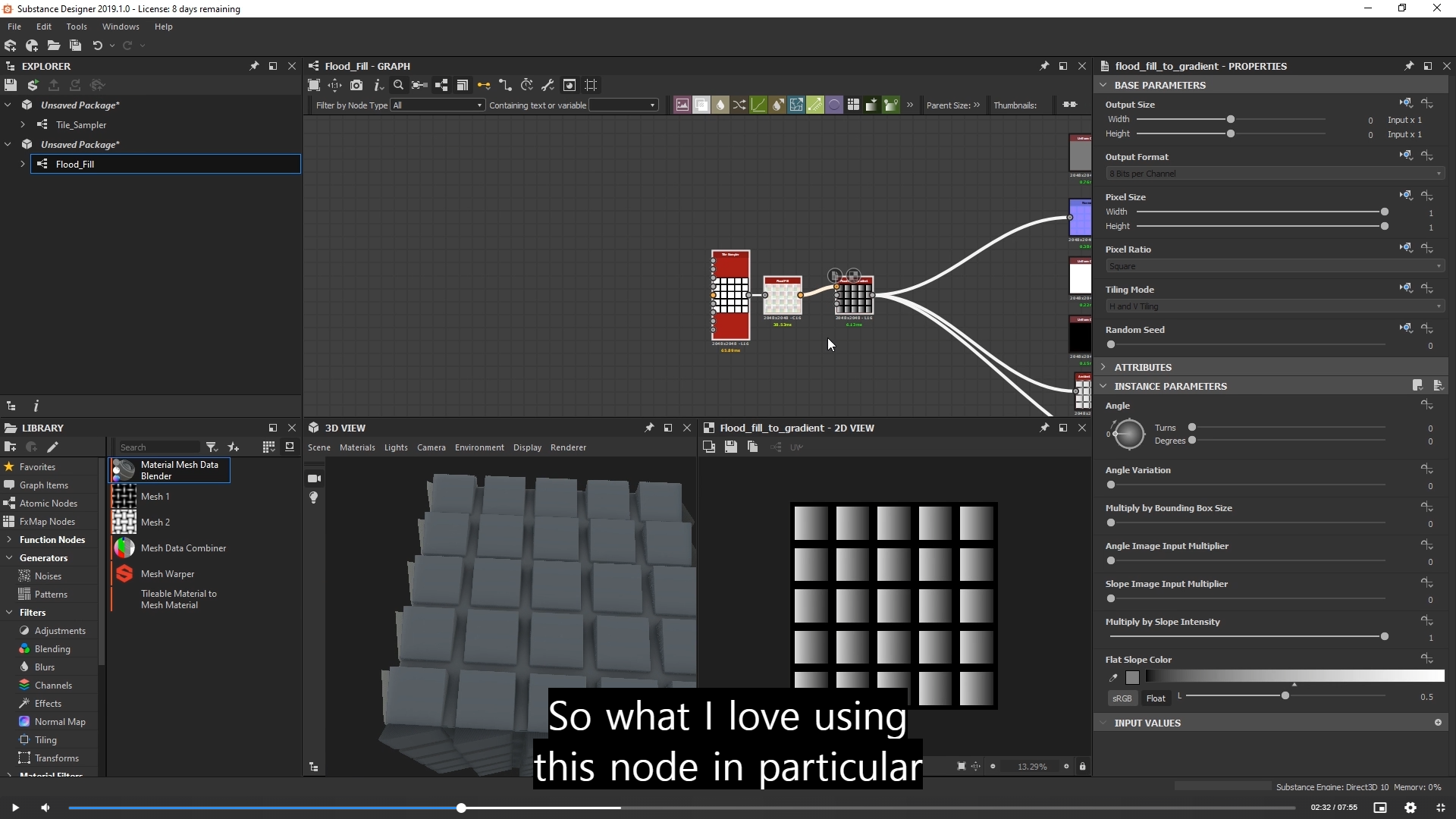Screen dimensions: 1456x819
Task: Toggle the lock icon in 2D view footer
Action: (x=1082, y=767)
